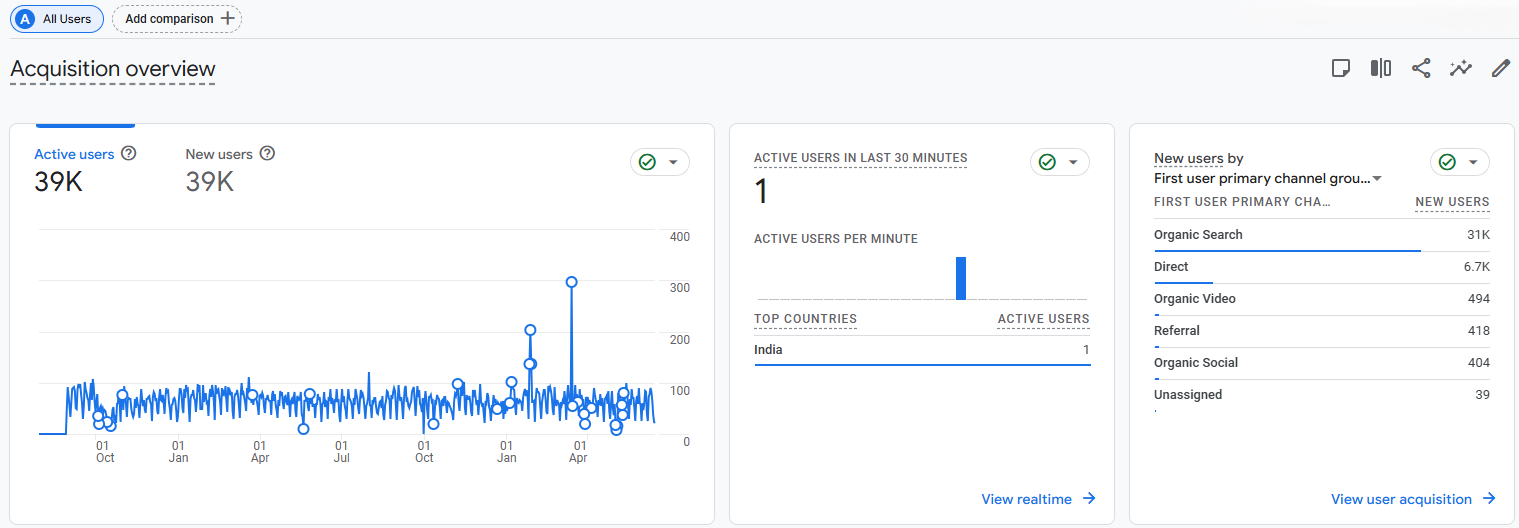Screen dimensions: 1519x528
Task: Click green check icon on New users card
Action: click(x=1447, y=162)
